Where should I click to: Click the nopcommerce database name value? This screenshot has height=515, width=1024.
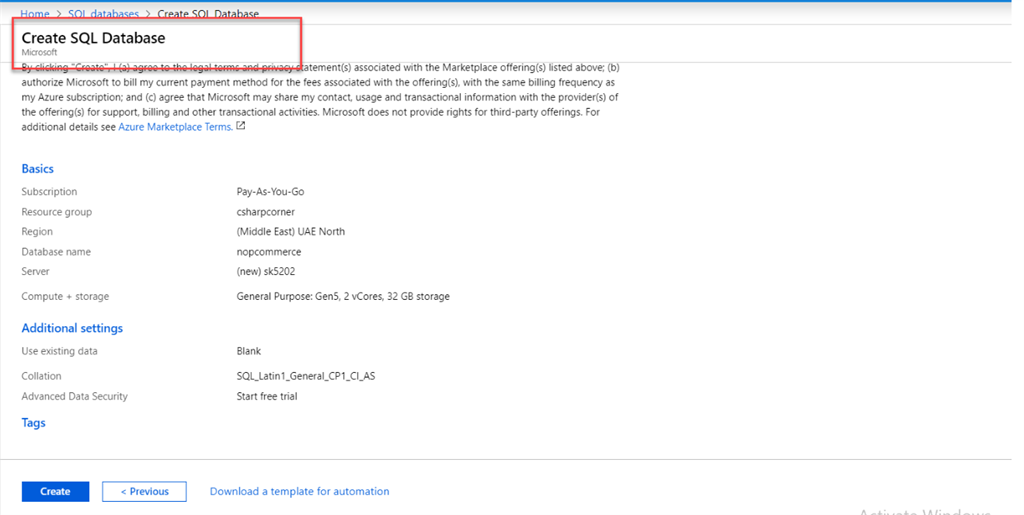click(268, 252)
